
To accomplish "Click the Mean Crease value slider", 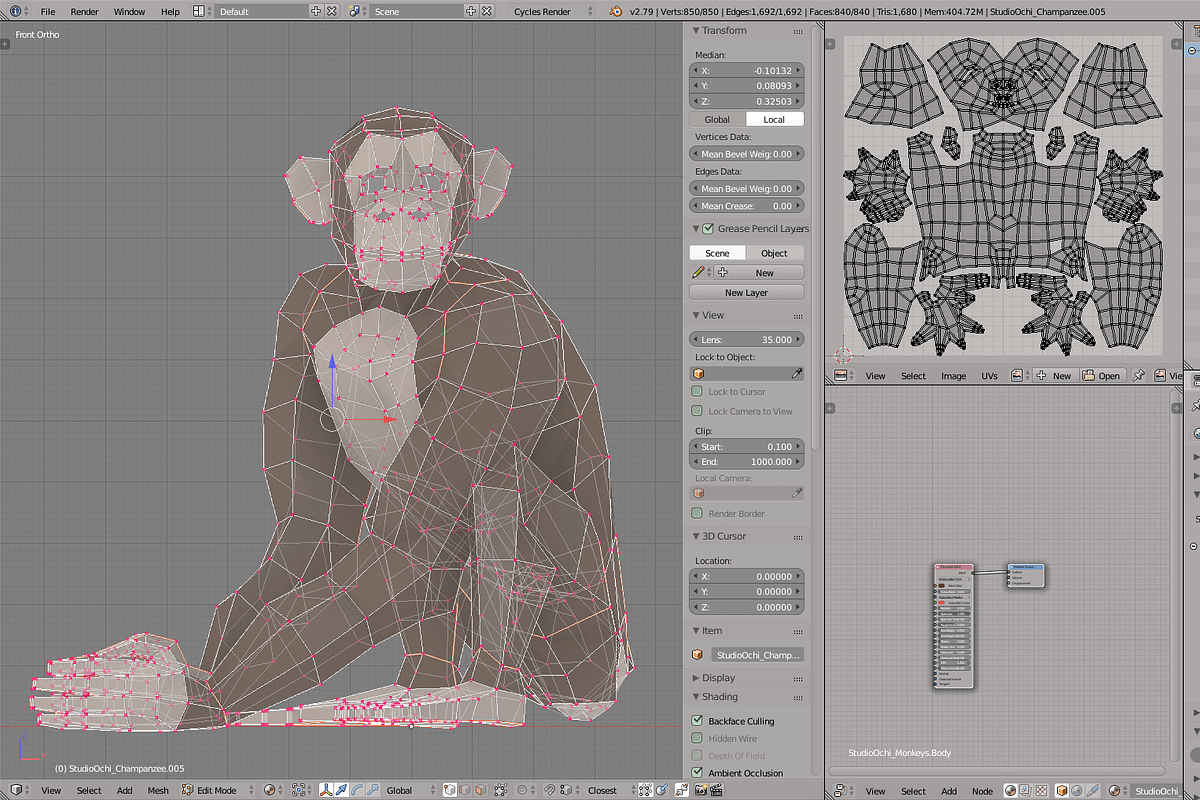I will (x=747, y=206).
